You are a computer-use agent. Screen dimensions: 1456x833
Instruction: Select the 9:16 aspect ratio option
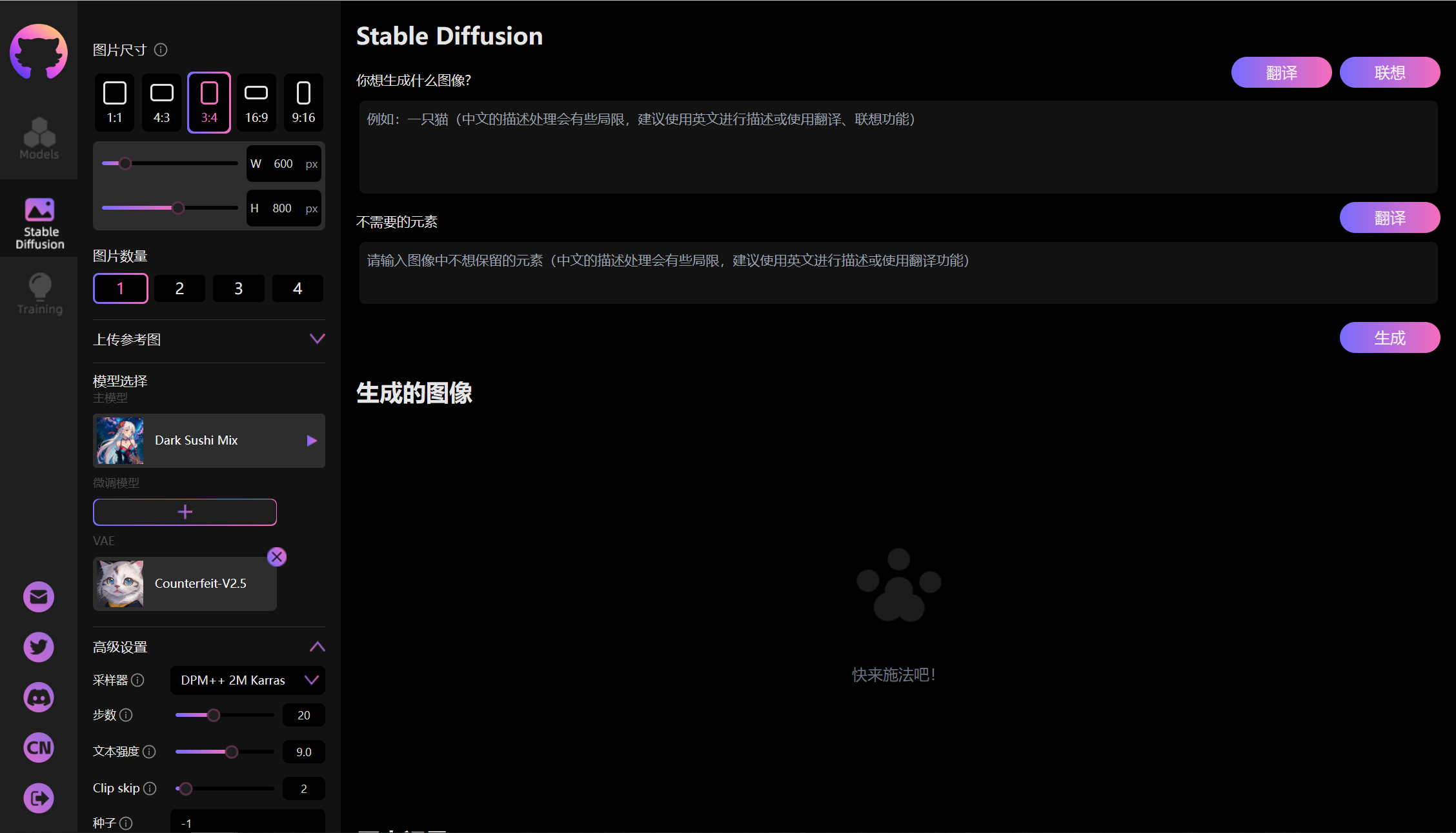[x=303, y=100]
